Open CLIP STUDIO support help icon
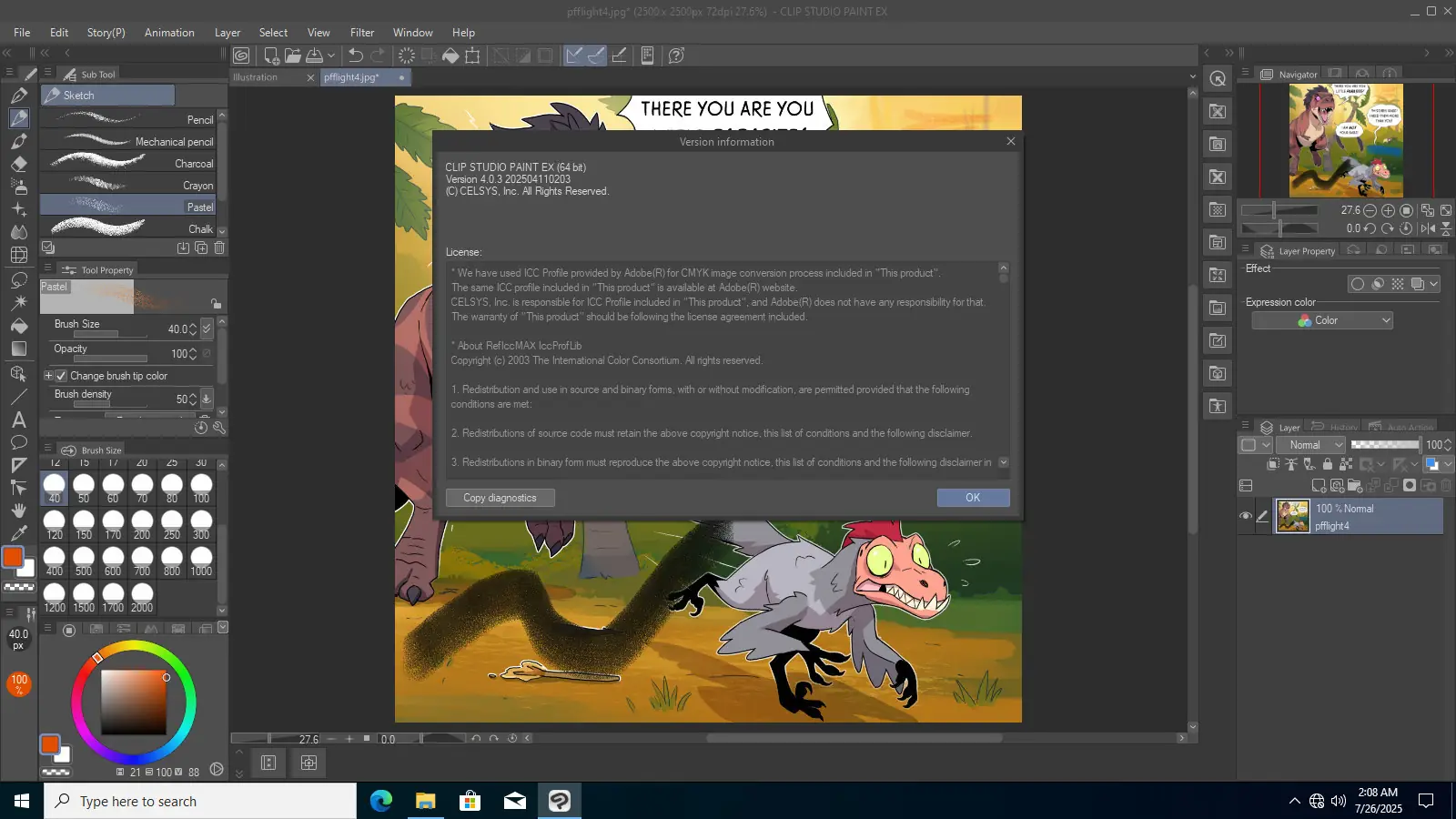Screen dimensions: 1456x819 [676, 56]
